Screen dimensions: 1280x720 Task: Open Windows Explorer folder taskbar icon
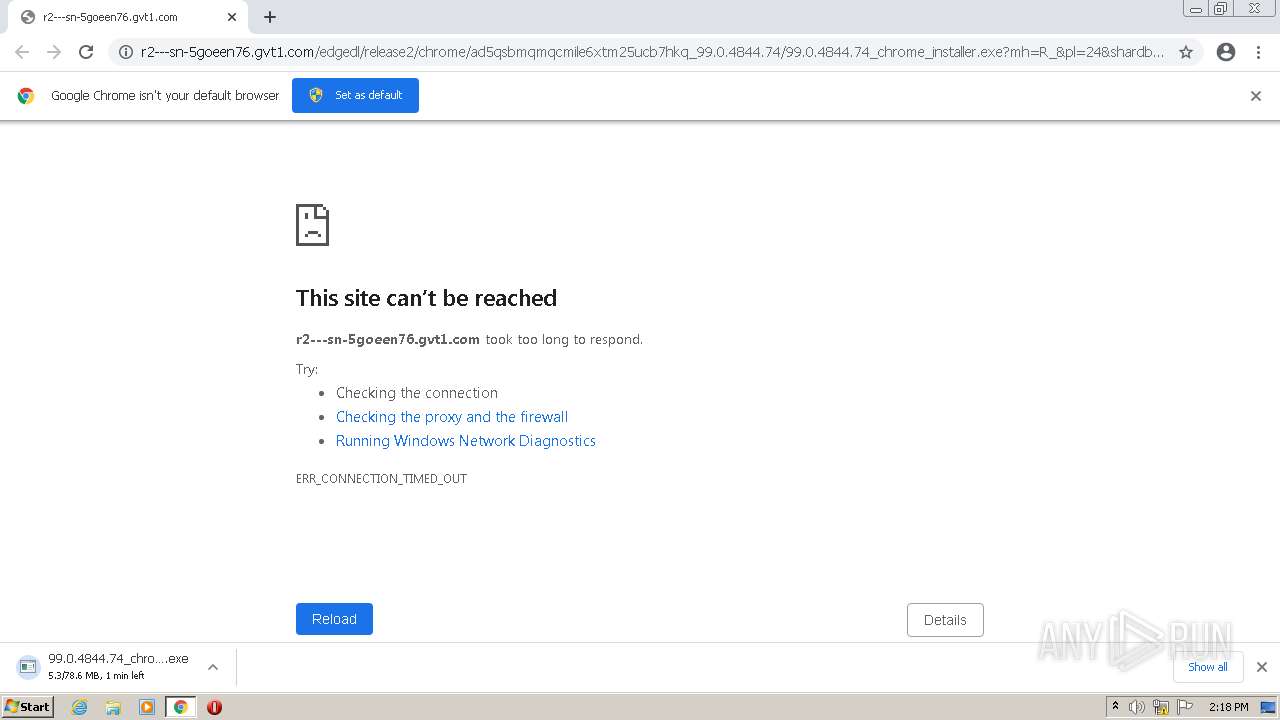coord(113,707)
